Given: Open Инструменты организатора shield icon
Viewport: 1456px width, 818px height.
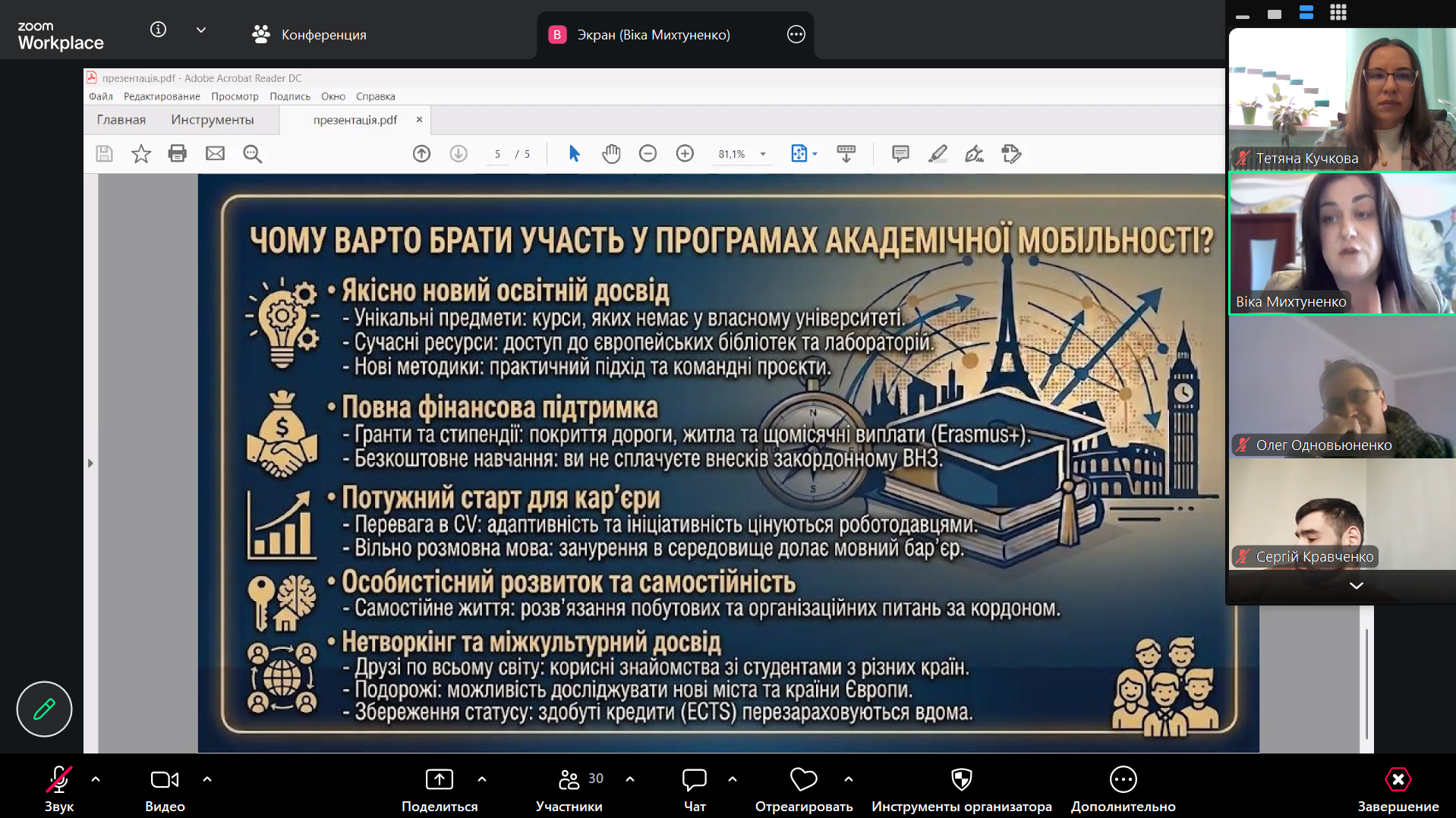Looking at the screenshot, I should pos(961,779).
